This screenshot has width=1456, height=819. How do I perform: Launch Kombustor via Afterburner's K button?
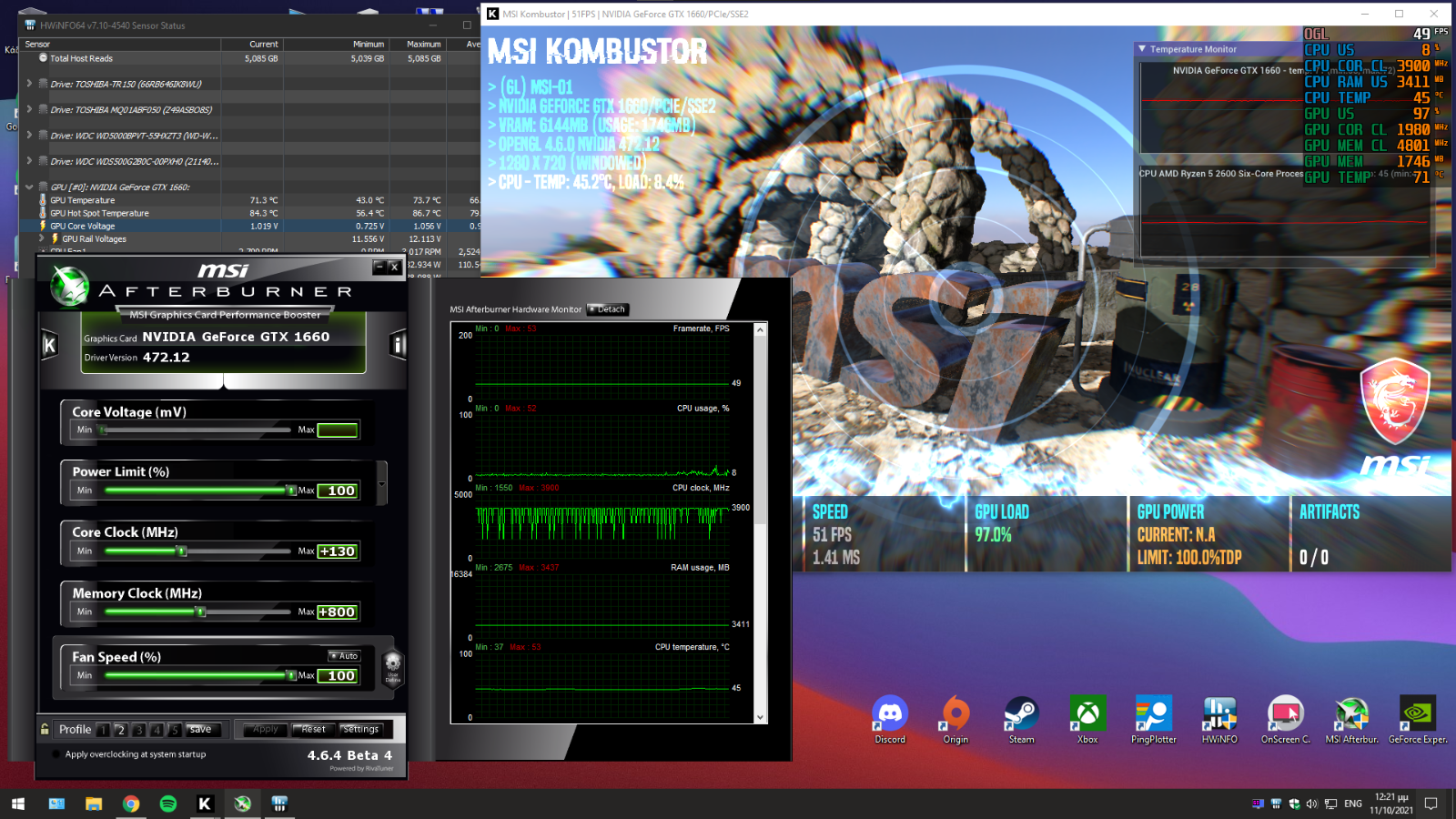pos(50,345)
